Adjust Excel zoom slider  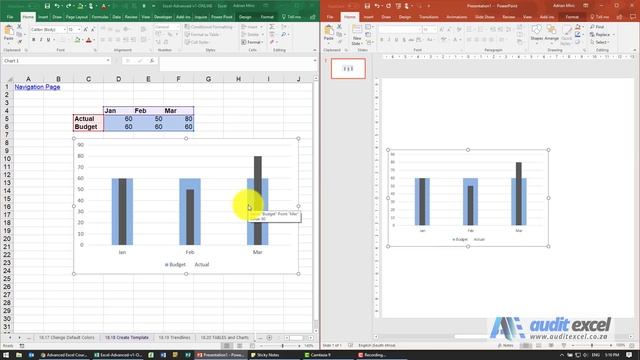point(282,346)
